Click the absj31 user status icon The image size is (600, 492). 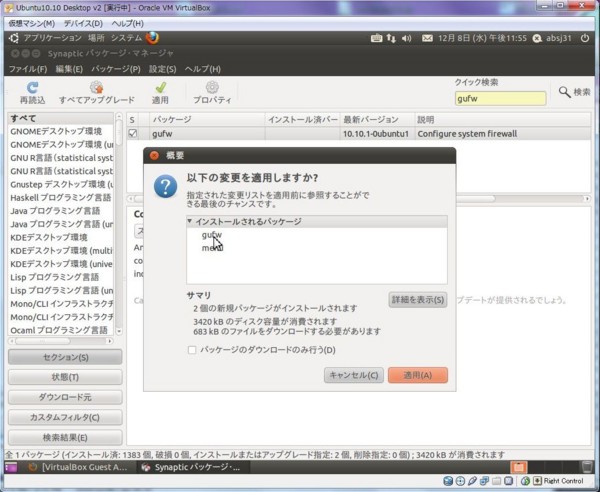tap(537, 38)
